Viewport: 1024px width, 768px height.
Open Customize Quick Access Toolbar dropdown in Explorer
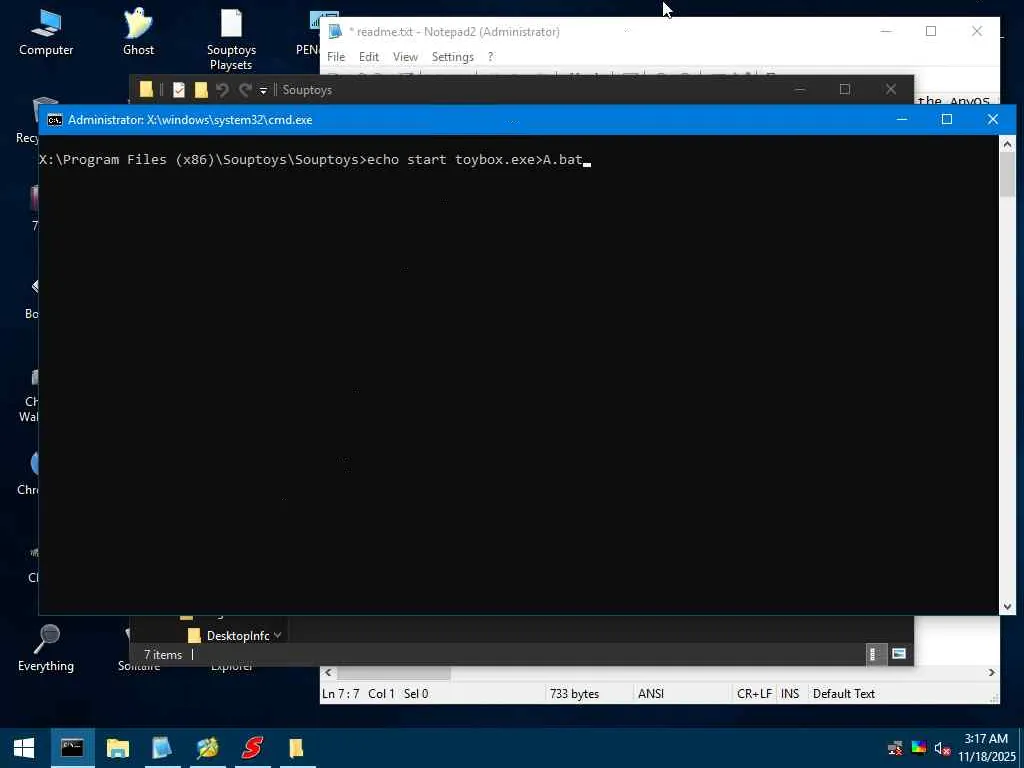(263, 91)
